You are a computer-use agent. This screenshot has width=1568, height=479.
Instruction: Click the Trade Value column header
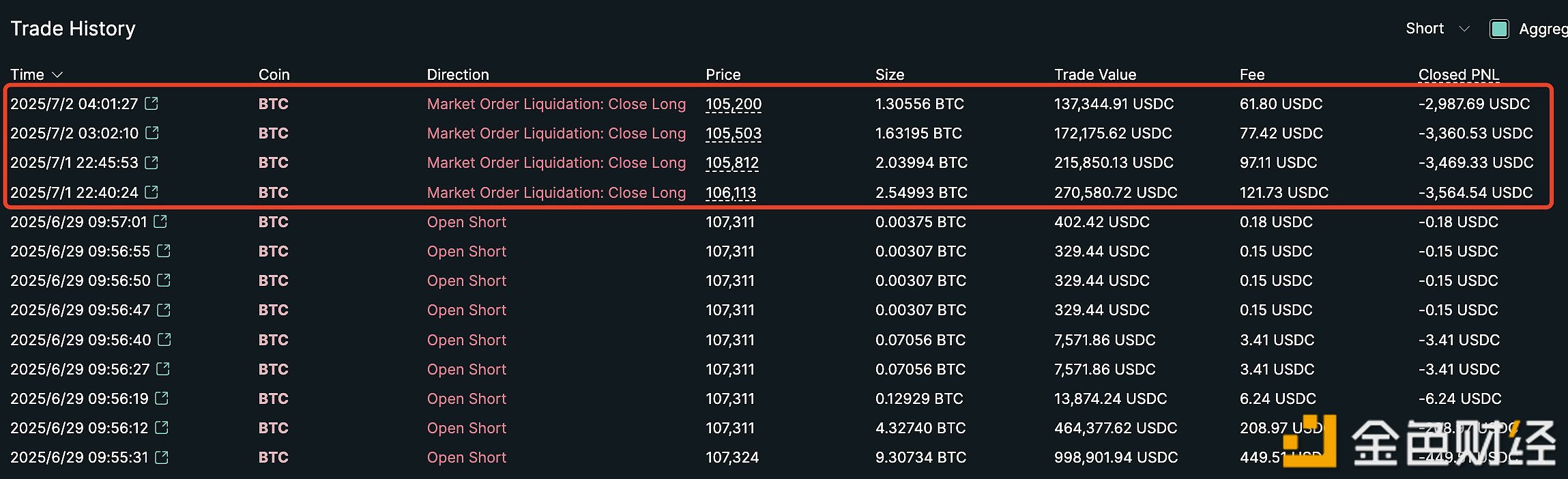1094,74
